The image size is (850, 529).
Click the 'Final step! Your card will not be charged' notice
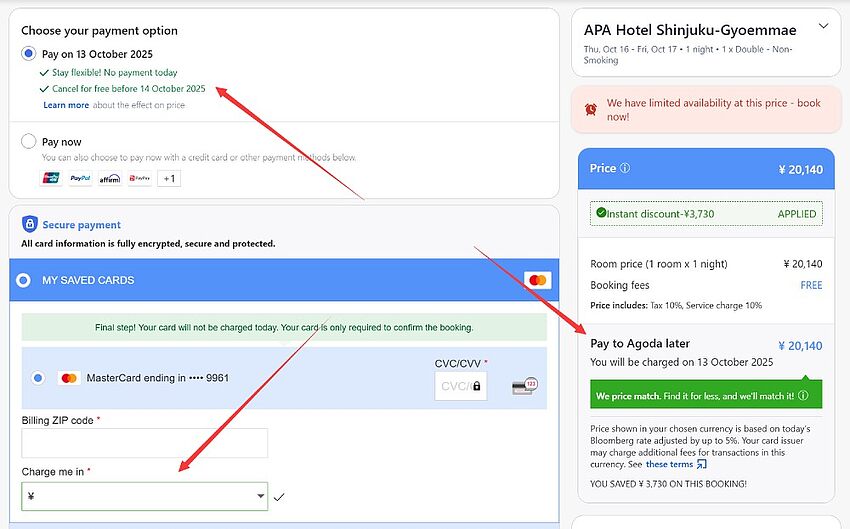pyautogui.click(x=284, y=327)
